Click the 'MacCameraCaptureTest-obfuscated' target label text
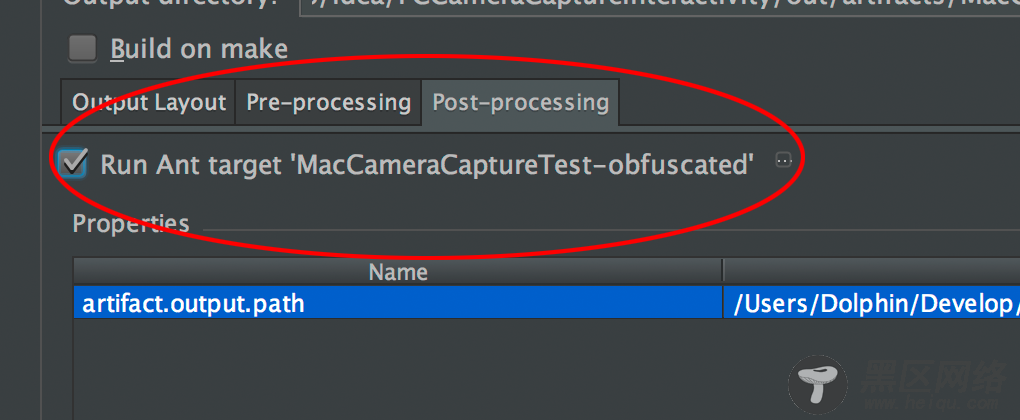 click(522, 165)
